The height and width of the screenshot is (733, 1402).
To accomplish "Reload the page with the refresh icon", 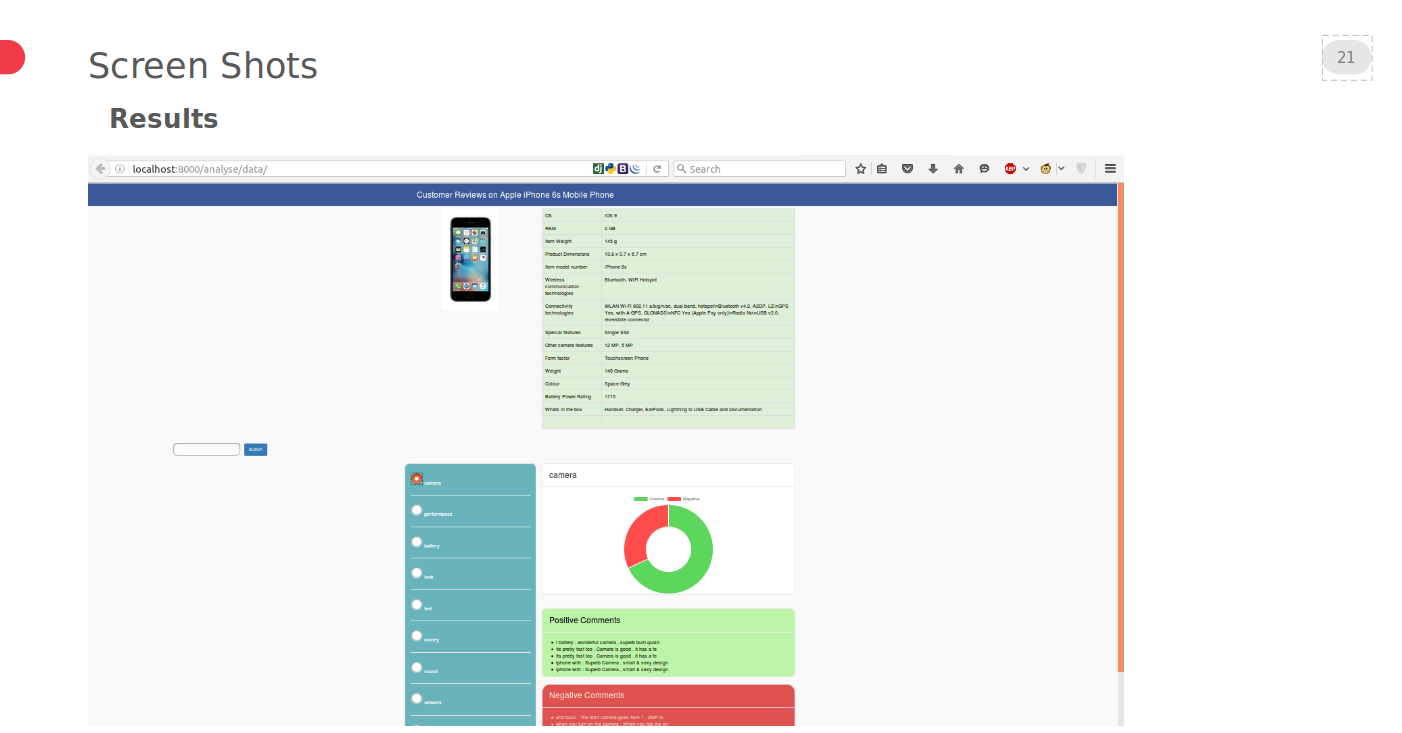I will [658, 169].
